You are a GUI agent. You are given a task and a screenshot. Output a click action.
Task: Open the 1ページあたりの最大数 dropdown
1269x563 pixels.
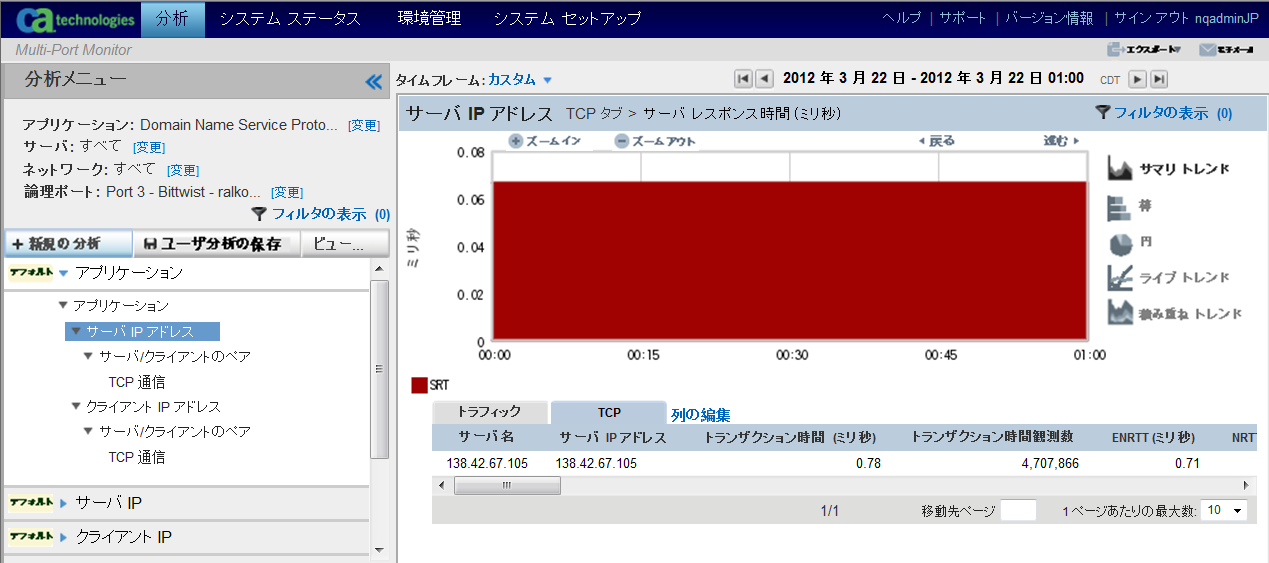(x=1224, y=510)
